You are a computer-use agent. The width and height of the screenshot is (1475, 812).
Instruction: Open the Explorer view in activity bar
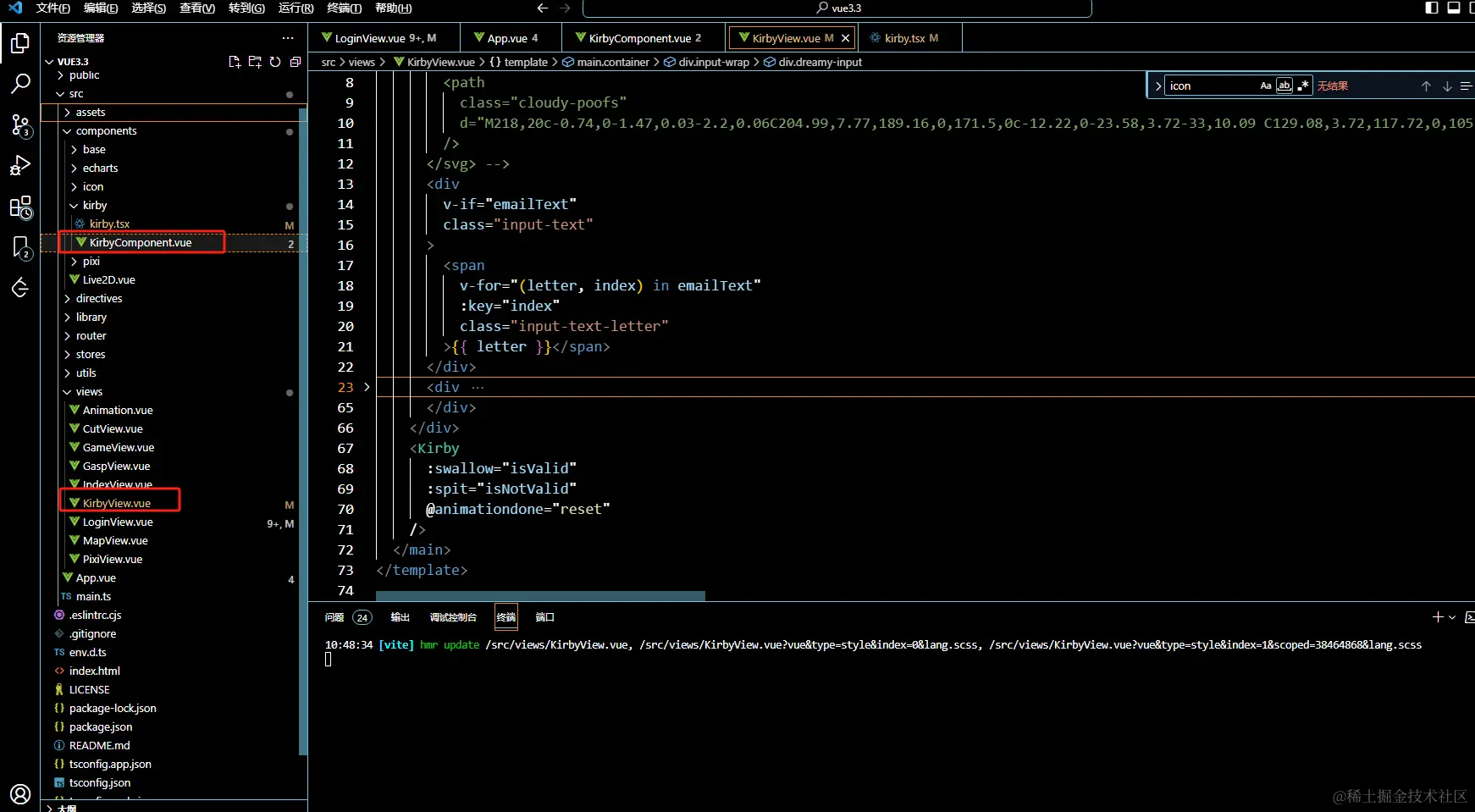(20, 43)
